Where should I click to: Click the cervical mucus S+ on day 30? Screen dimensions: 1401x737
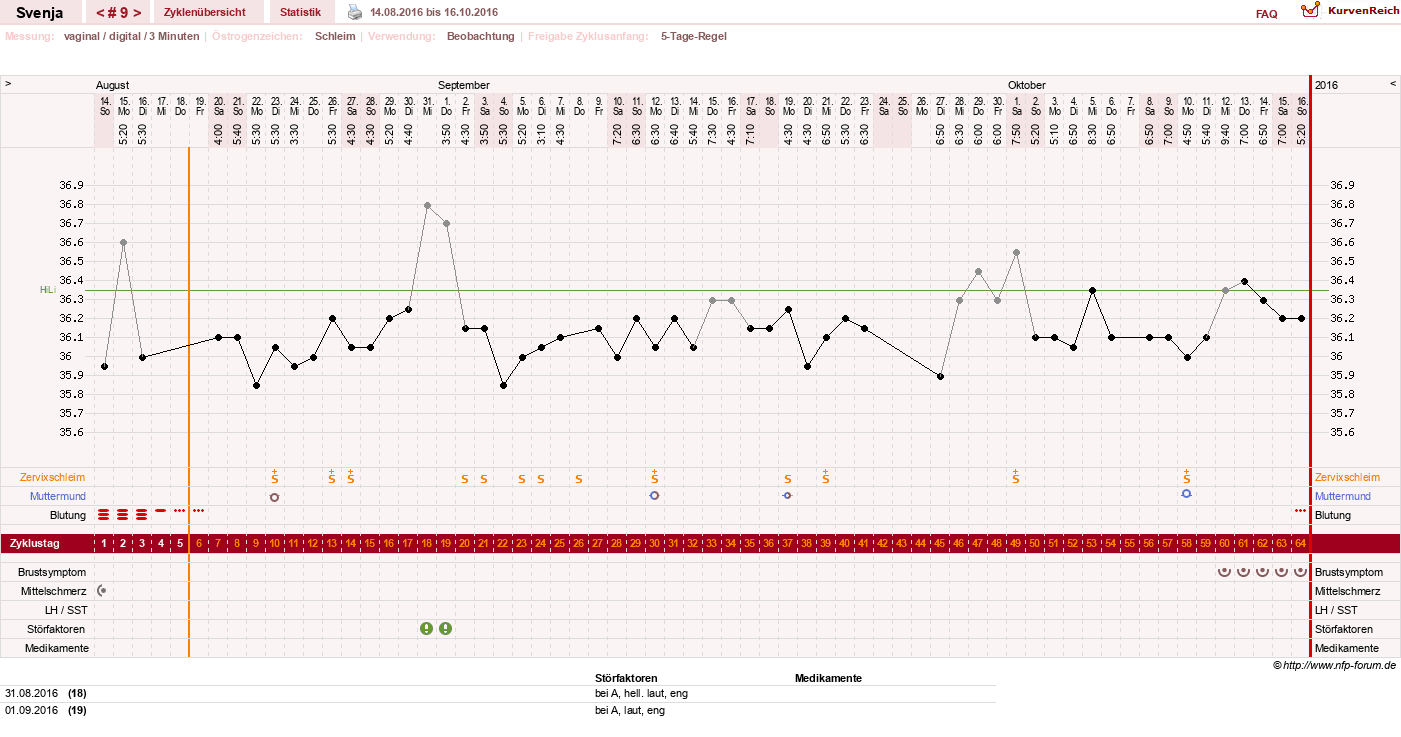655,477
